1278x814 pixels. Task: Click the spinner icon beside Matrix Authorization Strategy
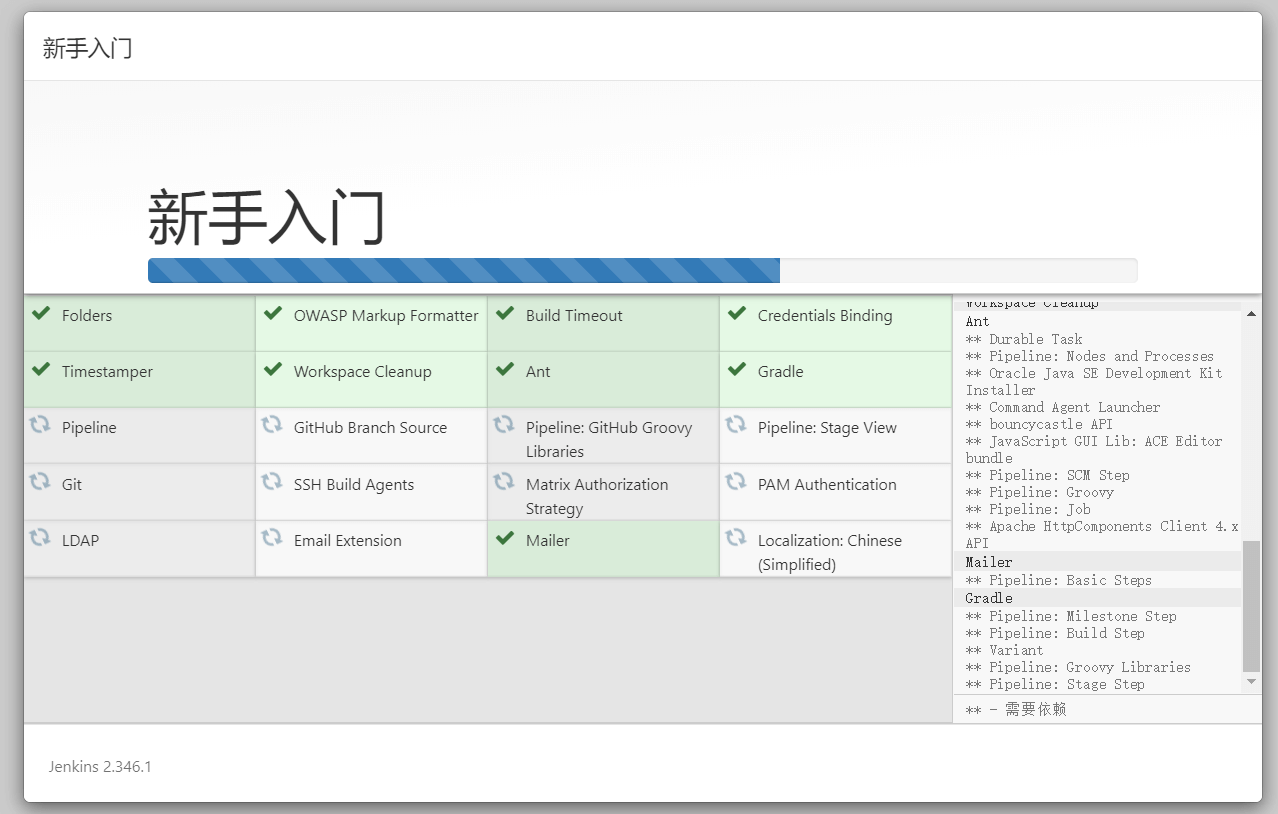[x=504, y=482]
